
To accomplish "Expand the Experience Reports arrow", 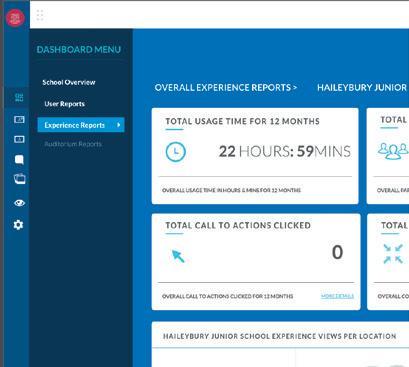I will [119, 125].
